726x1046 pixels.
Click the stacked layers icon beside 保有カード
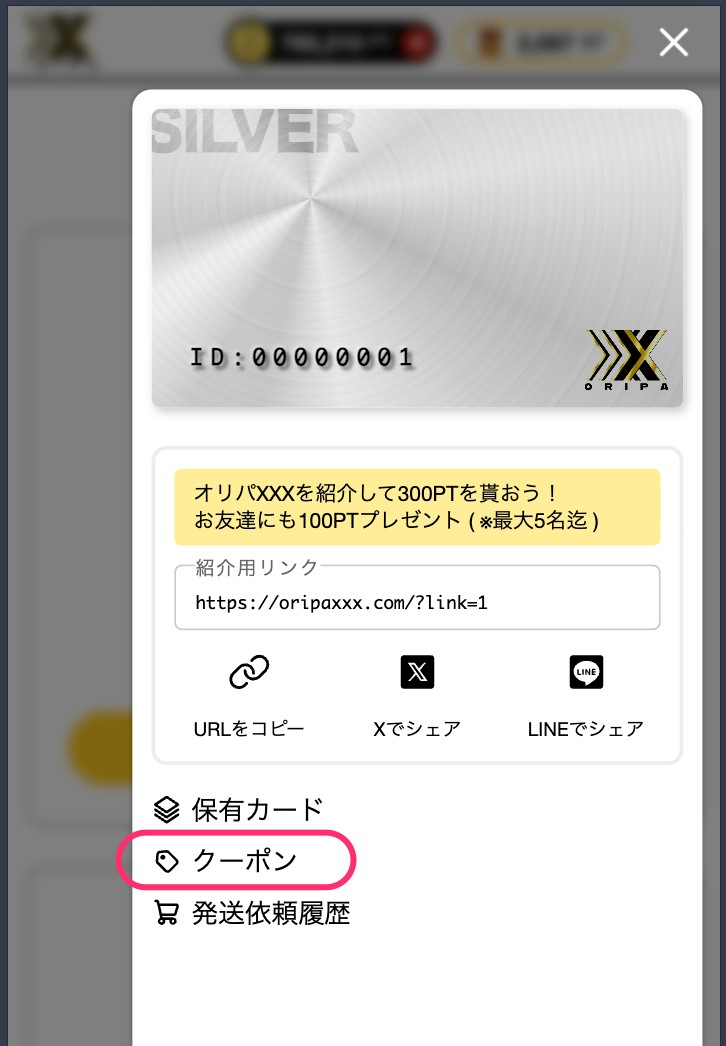pos(167,810)
